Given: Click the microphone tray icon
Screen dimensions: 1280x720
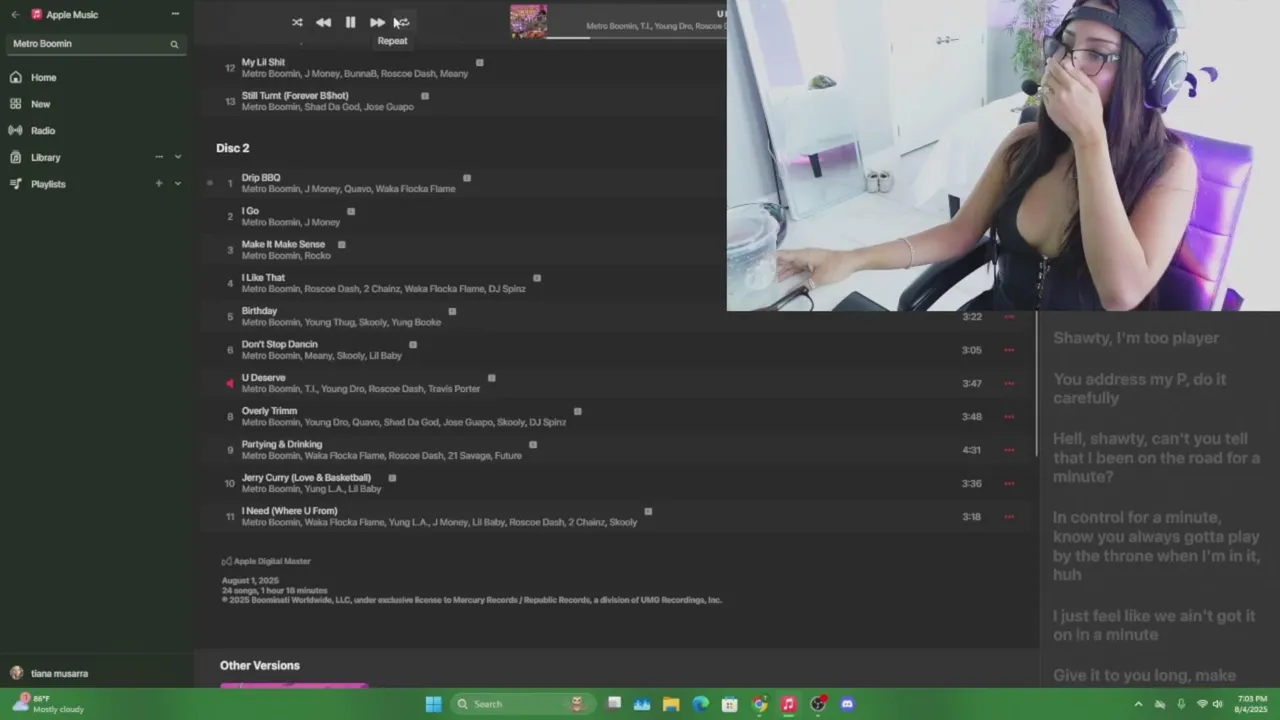Looking at the screenshot, I should point(1181,704).
